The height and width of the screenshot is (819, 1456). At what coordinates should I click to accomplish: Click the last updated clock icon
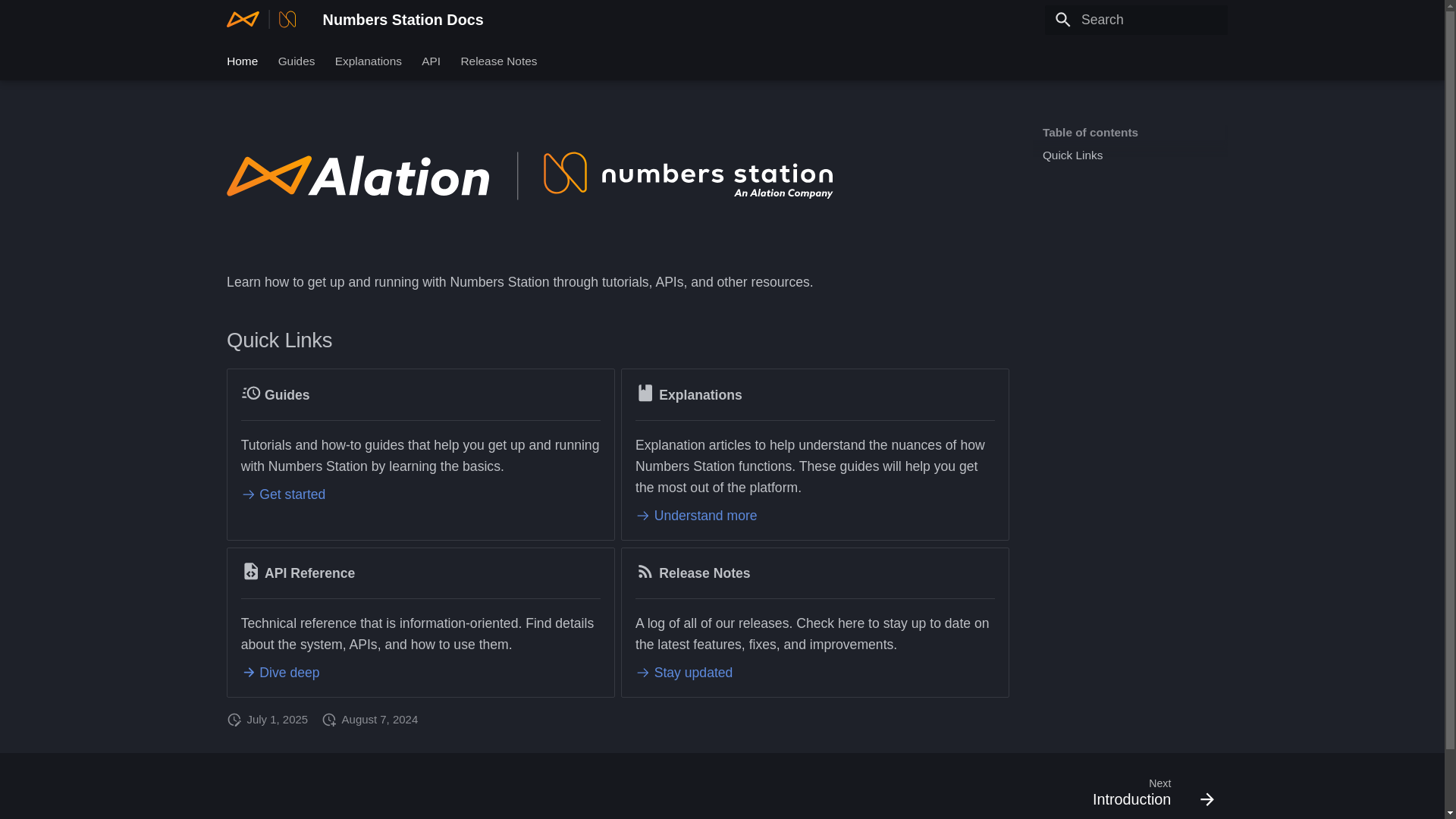[x=234, y=720]
